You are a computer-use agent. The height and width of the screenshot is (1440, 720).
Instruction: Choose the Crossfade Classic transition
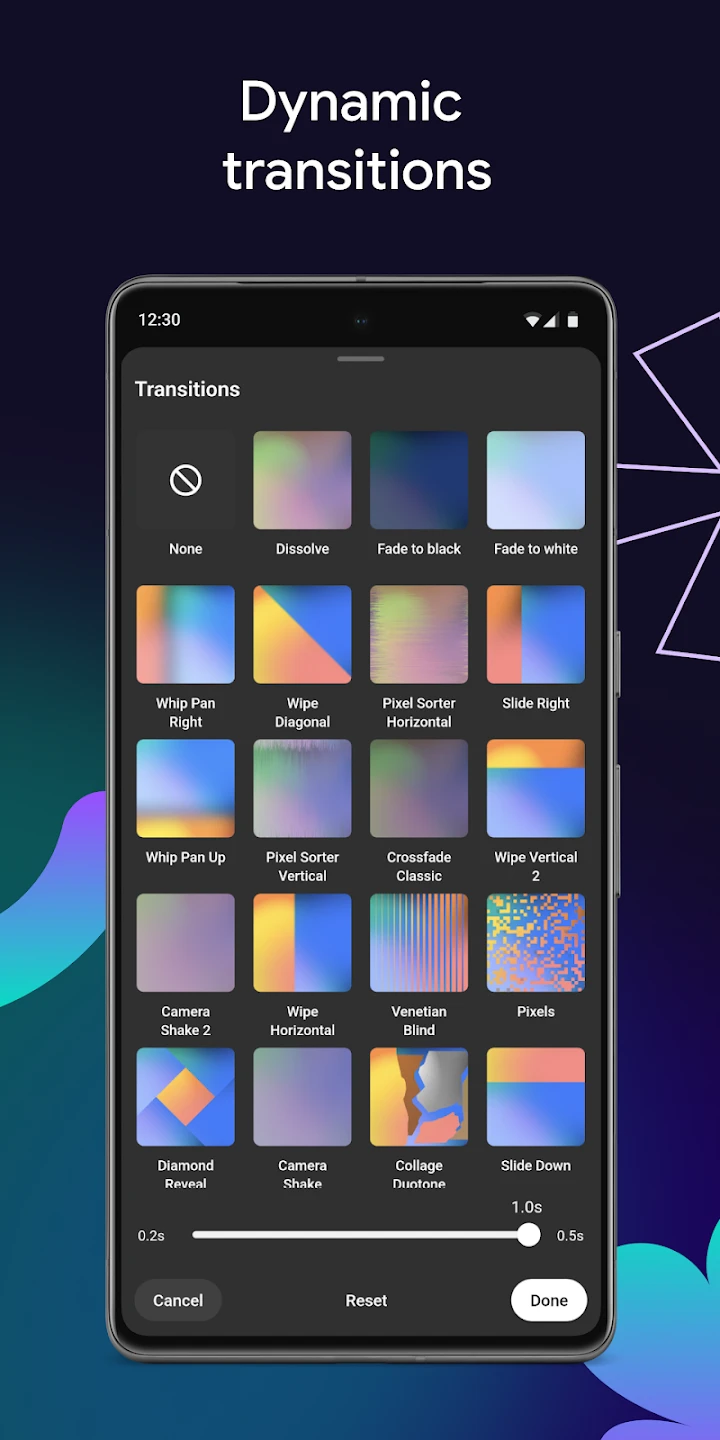[419, 789]
